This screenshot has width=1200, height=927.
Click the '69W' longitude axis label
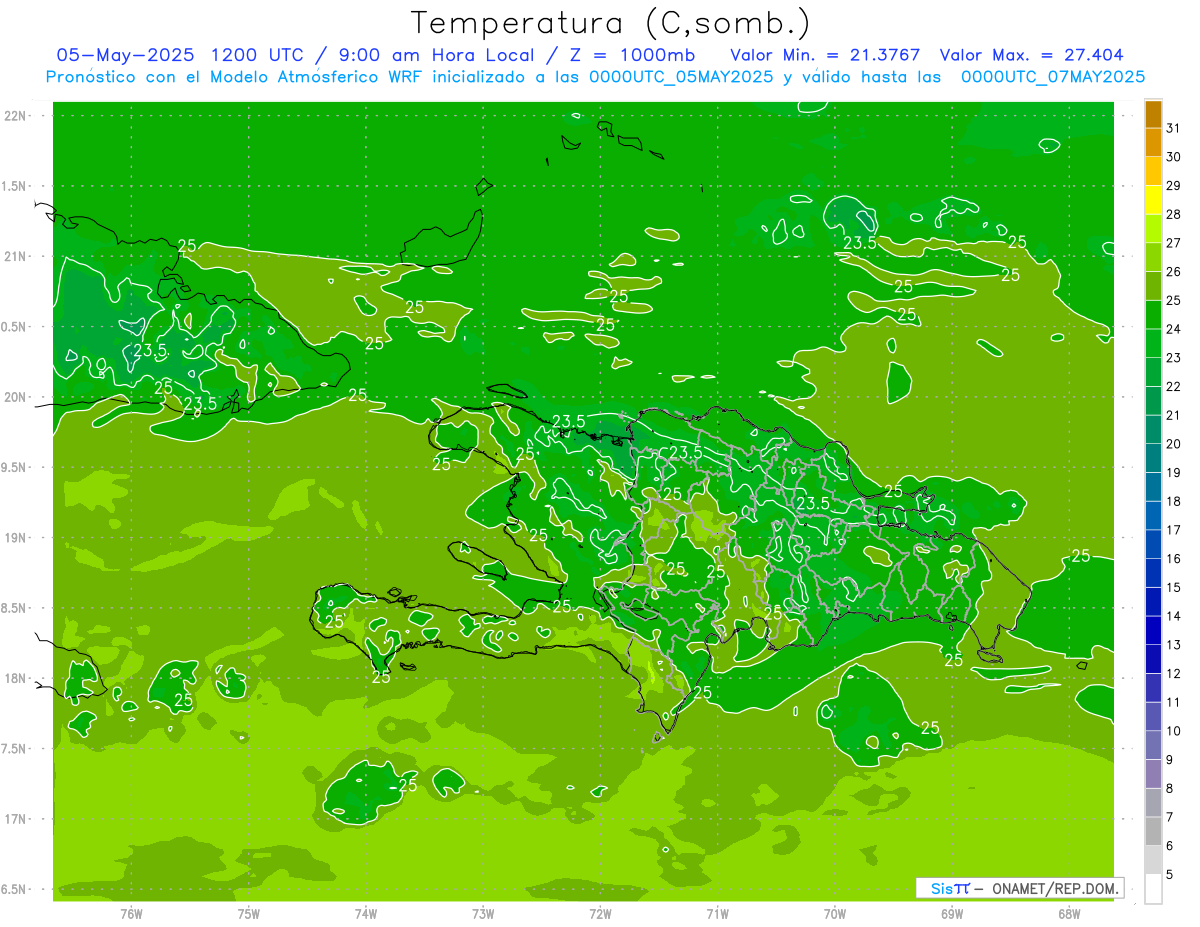tap(952, 914)
